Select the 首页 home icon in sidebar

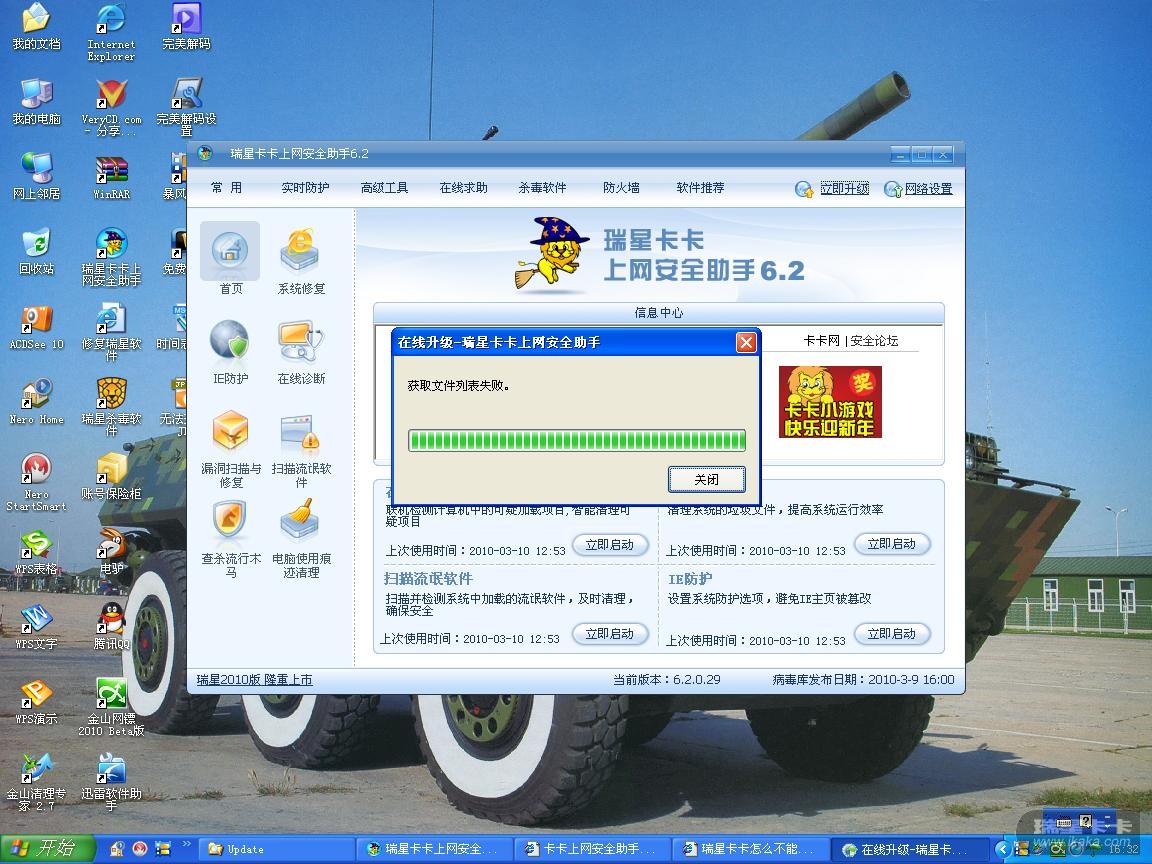[x=230, y=251]
